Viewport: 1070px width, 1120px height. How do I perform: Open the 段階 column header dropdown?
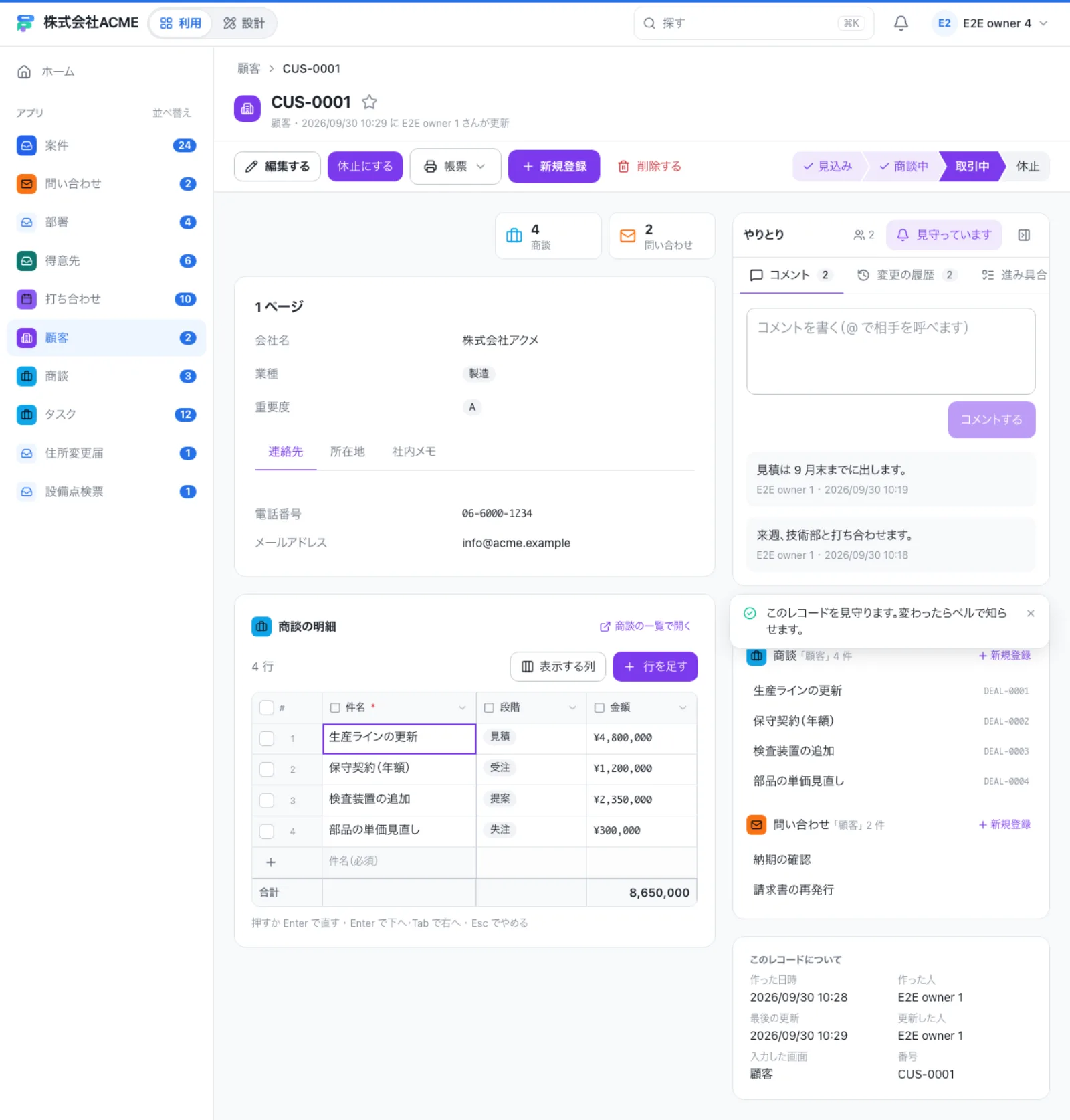tap(572, 707)
